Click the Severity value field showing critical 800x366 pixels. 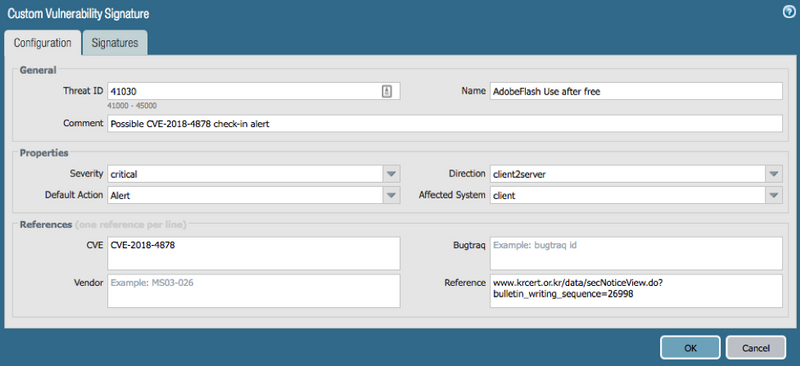coord(245,174)
